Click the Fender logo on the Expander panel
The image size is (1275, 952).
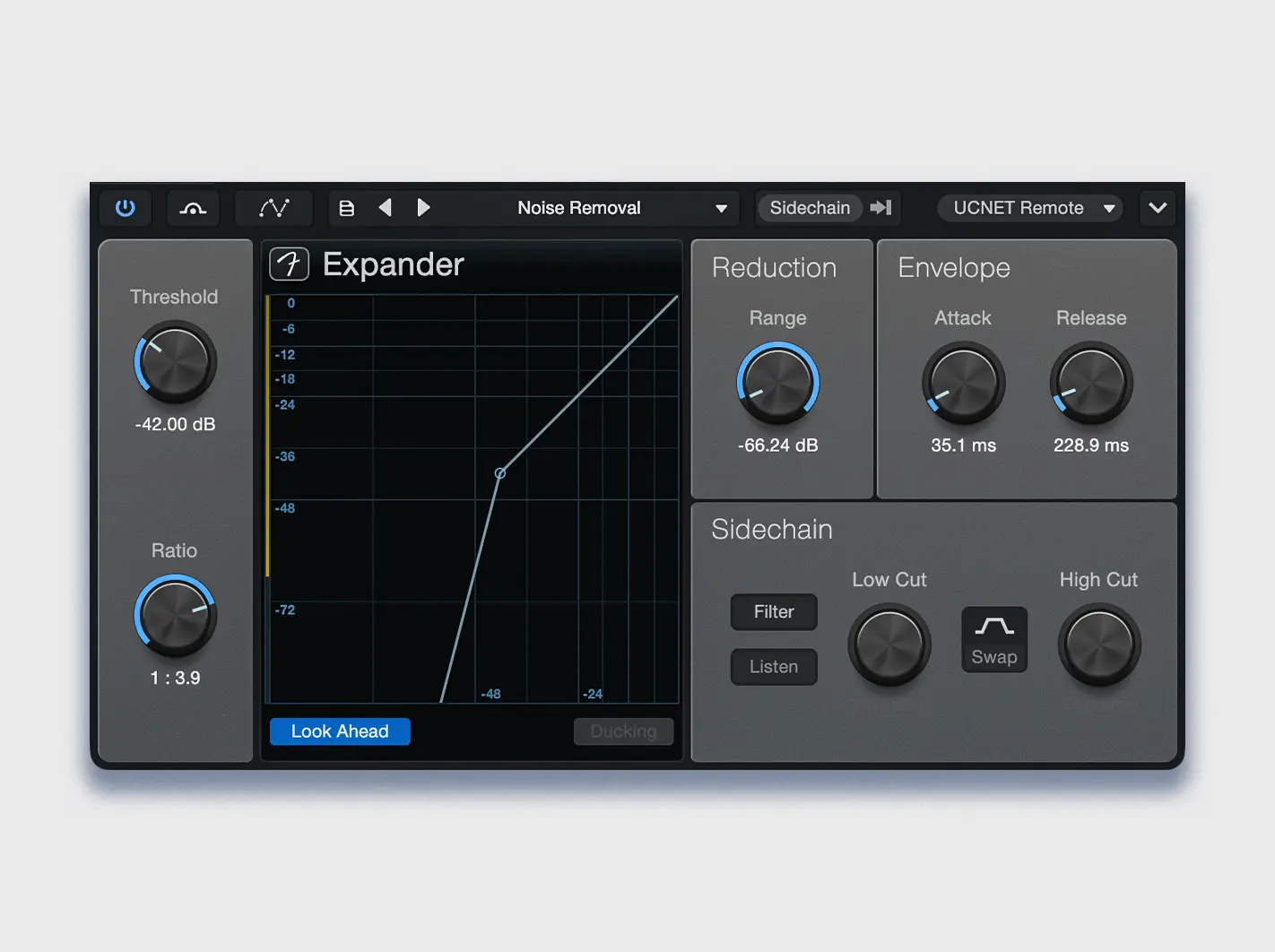pos(289,264)
